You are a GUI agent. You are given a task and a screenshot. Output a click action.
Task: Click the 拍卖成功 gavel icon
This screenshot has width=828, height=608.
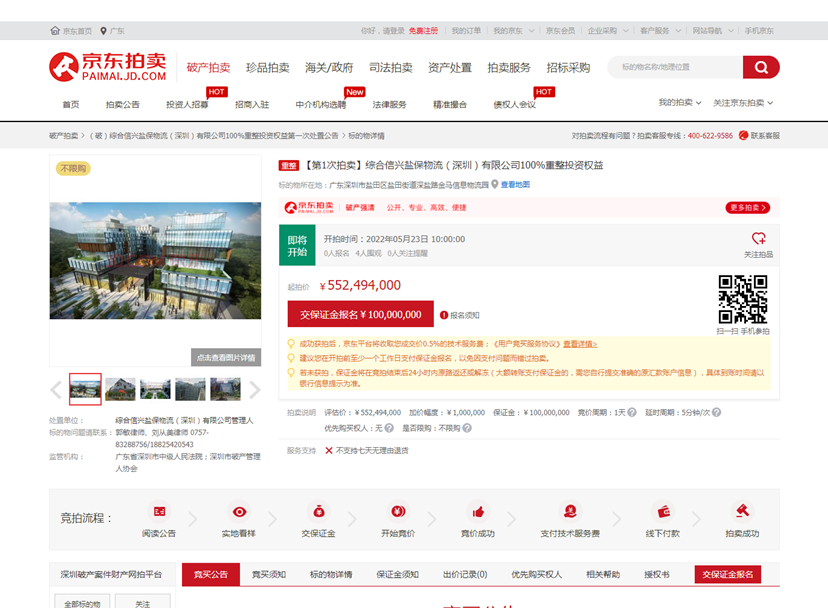(x=742, y=511)
